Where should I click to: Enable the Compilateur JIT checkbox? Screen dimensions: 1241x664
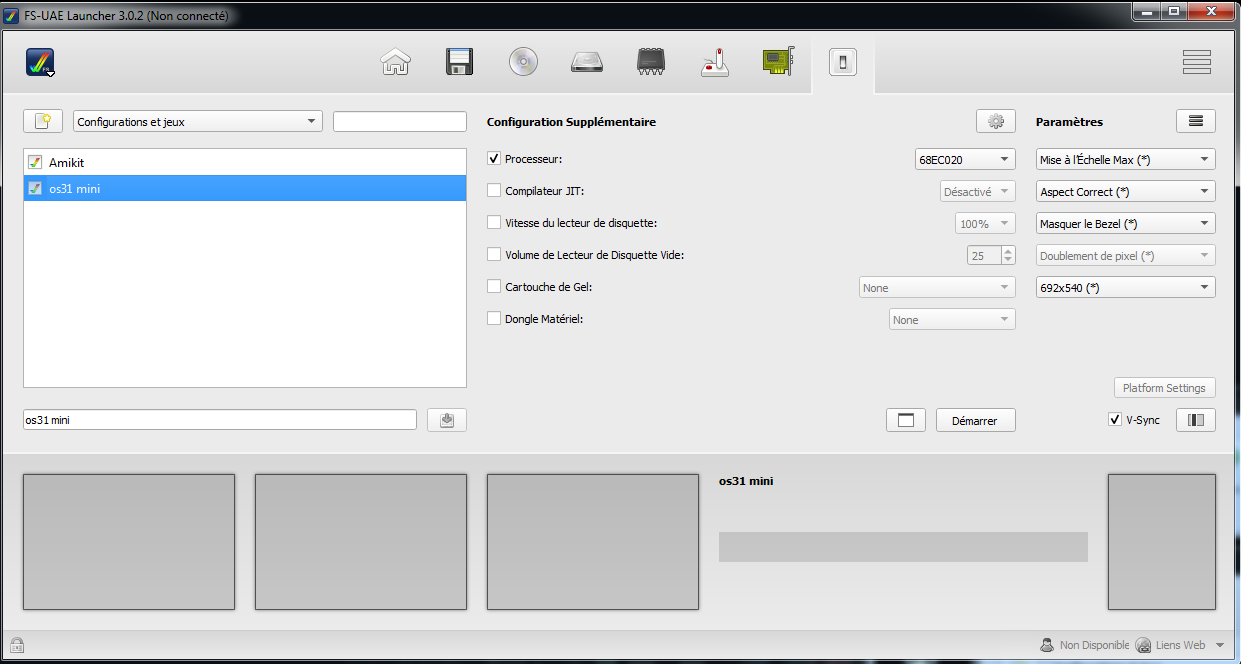point(494,191)
